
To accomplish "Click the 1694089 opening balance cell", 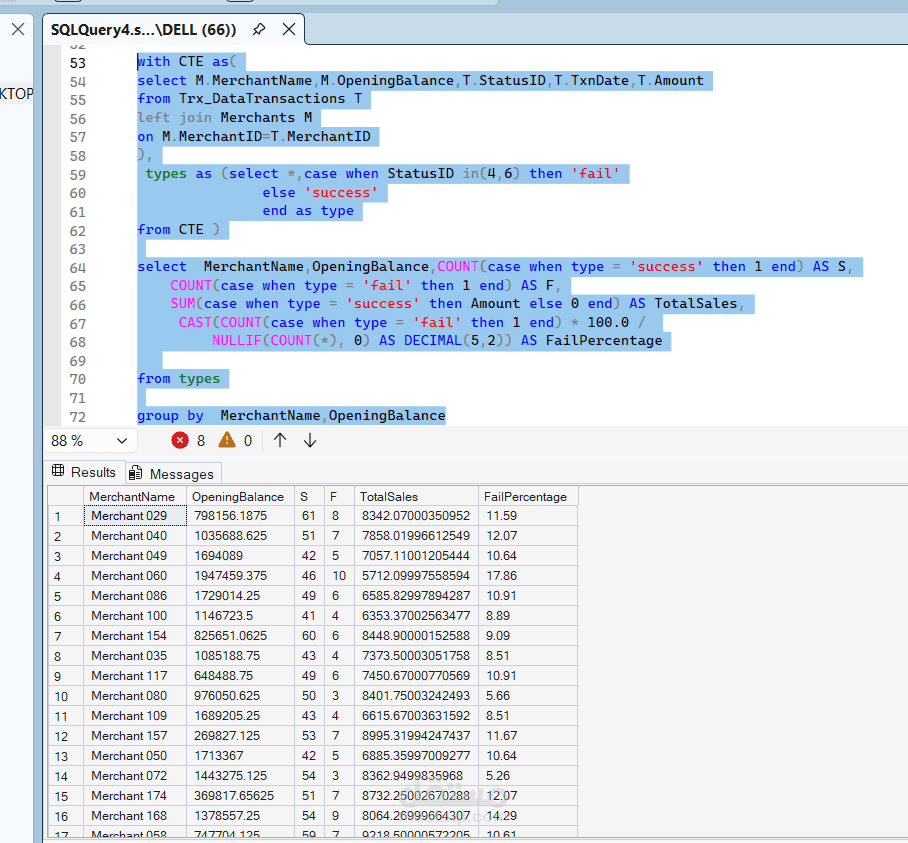I will tap(240, 556).
